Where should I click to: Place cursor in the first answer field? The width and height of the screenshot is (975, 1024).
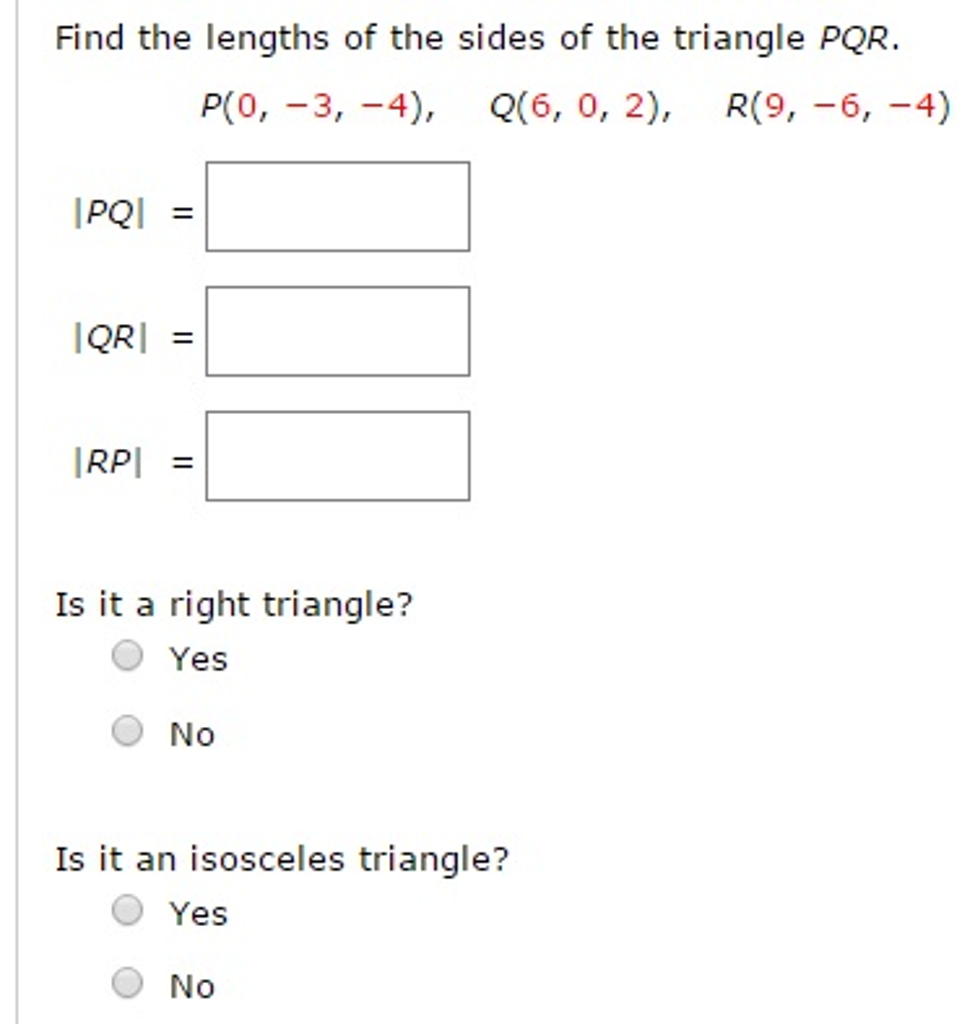coord(337,206)
